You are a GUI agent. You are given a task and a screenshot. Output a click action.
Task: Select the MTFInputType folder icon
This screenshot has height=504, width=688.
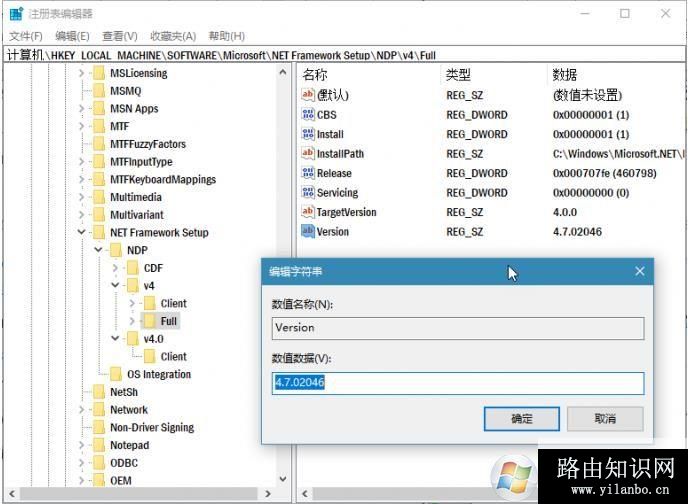99,161
